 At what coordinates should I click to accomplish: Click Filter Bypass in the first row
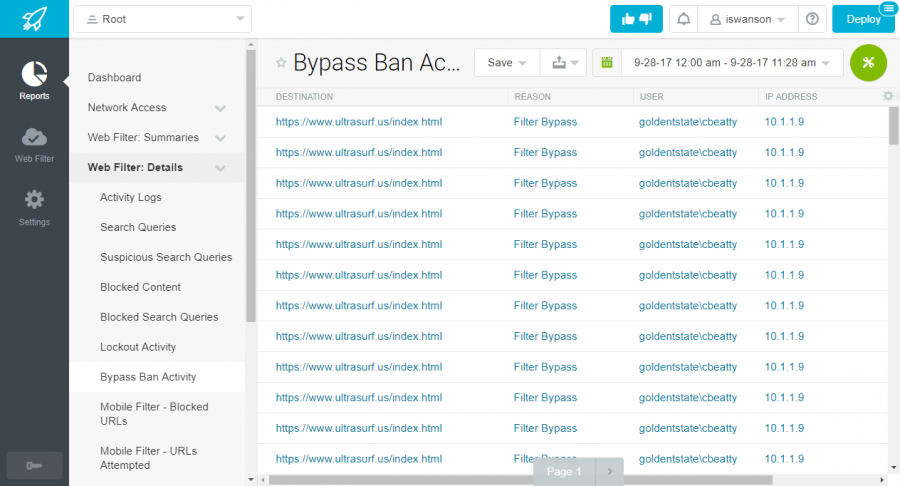545,122
